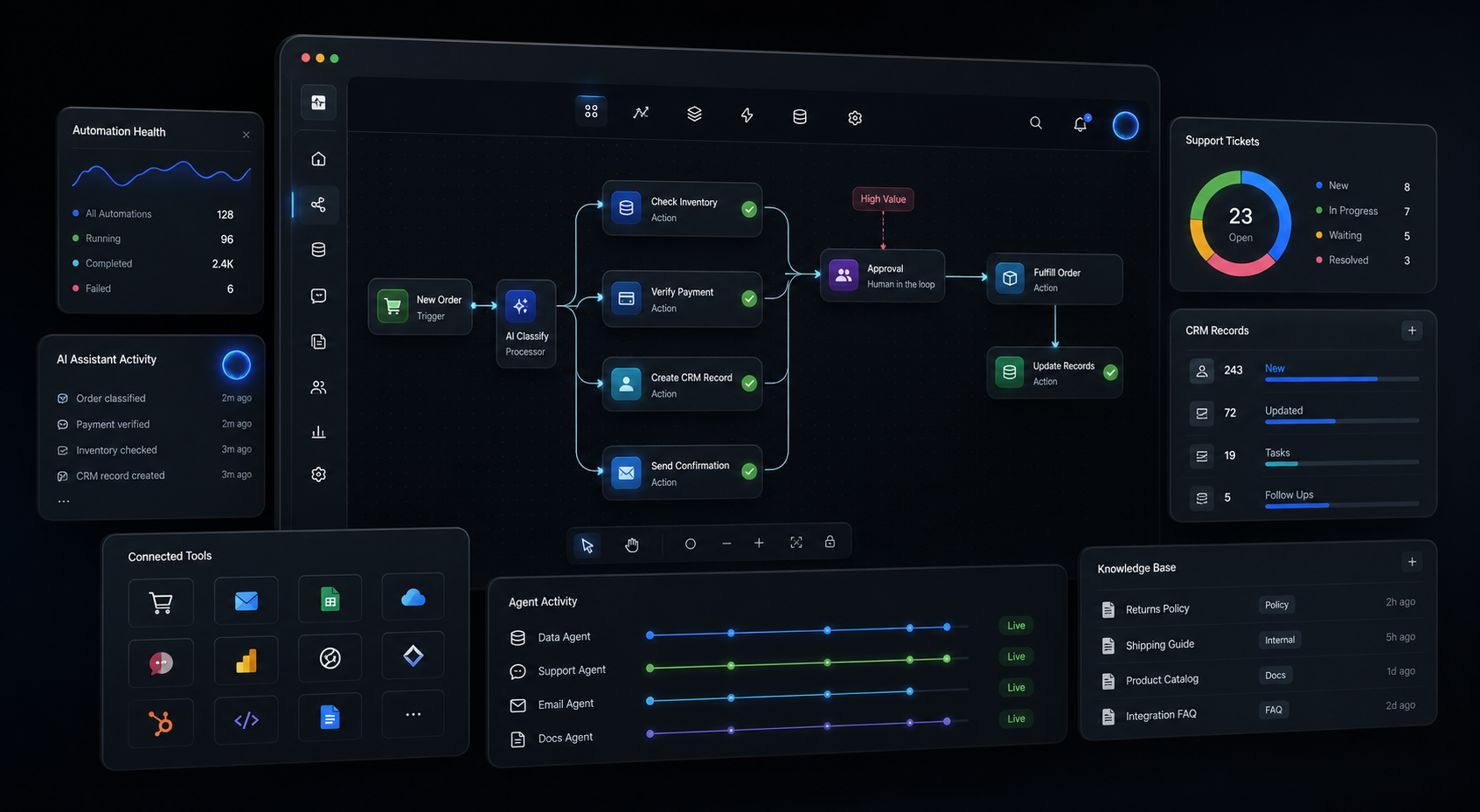The width and height of the screenshot is (1480, 812).
Task: Open the code brackets connected tool
Action: click(247, 720)
